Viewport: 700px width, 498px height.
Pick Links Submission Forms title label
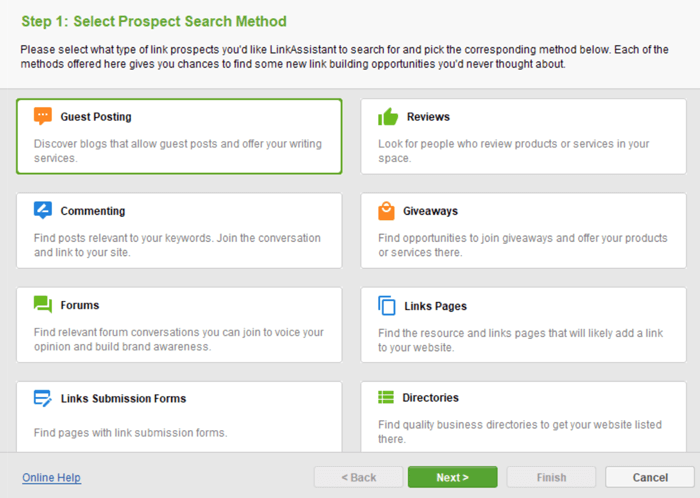pyautogui.click(x=123, y=398)
